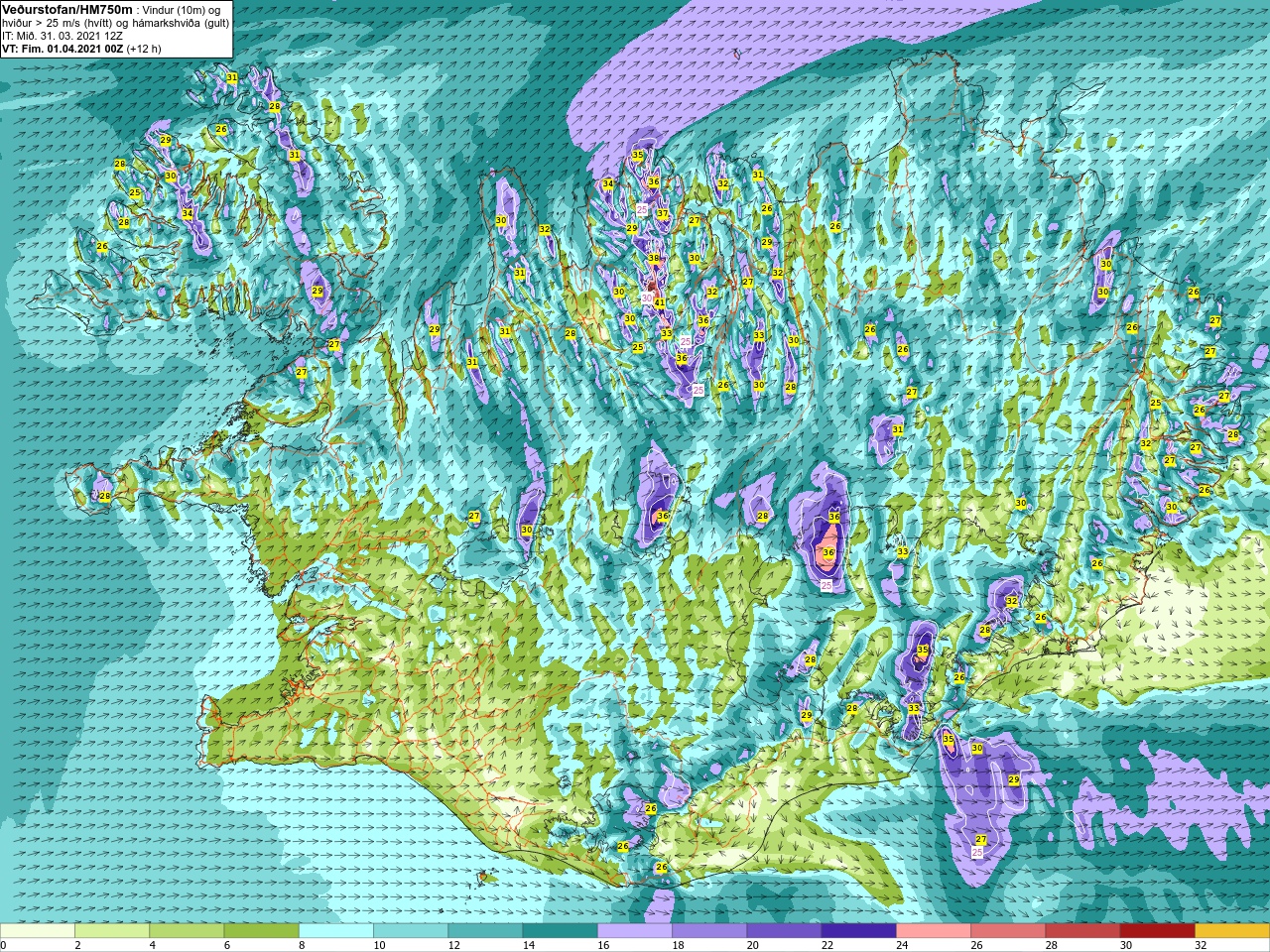Select the violet 20–22 scale swatch
The height and width of the screenshot is (952, 1270).
pos(784,930)
